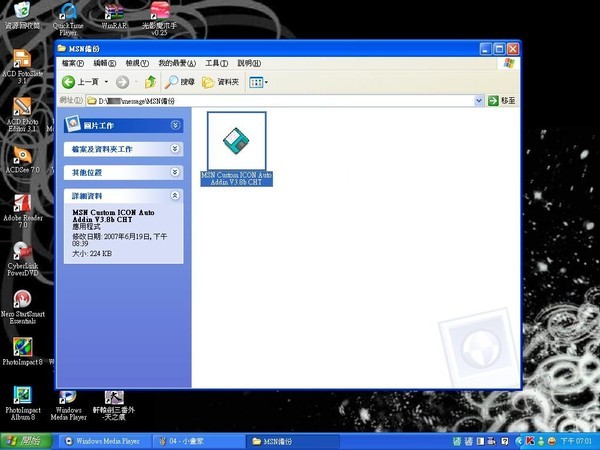Close the MSN備份 window
The height and width of the screenshot is (450, 600).
tap(513, 49)
